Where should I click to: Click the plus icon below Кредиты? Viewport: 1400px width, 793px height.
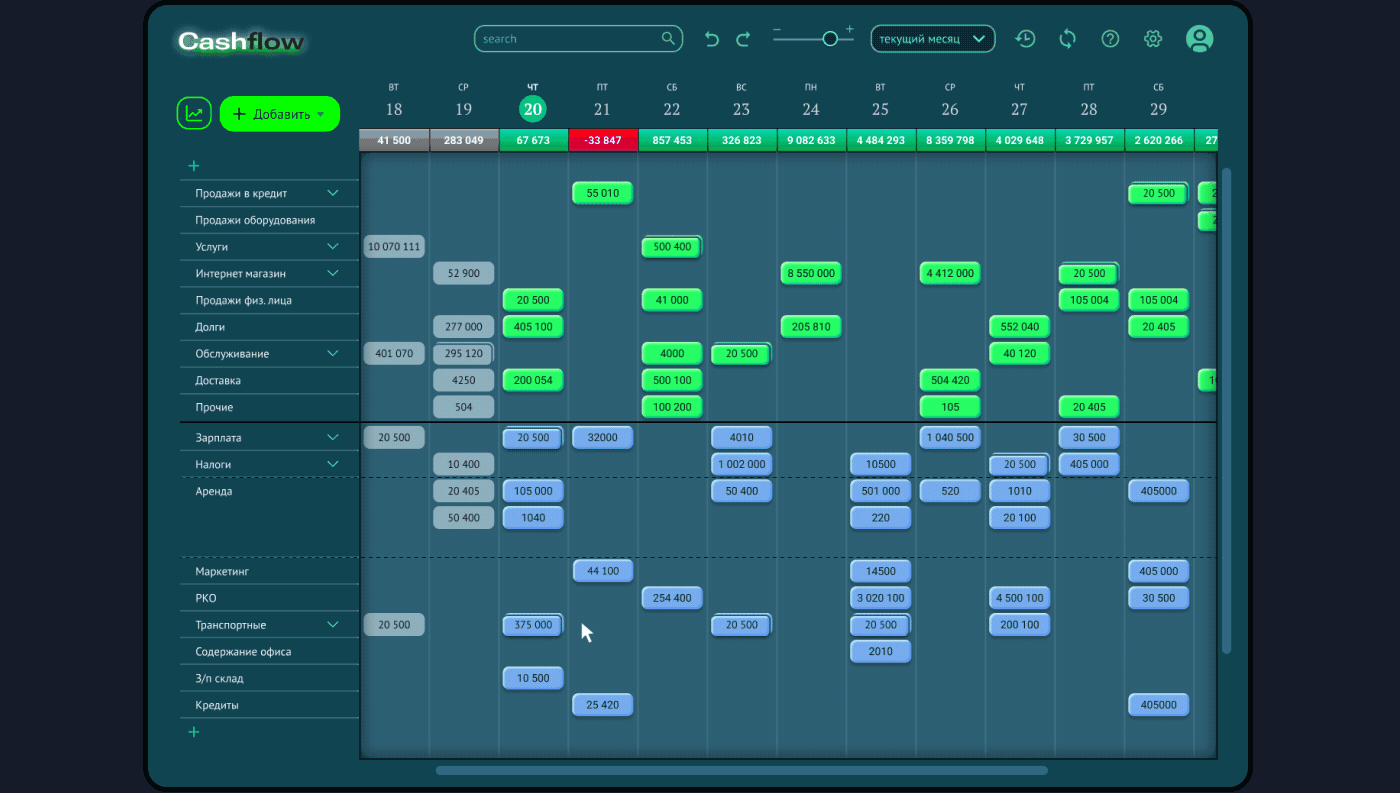[x=194, y=732]
